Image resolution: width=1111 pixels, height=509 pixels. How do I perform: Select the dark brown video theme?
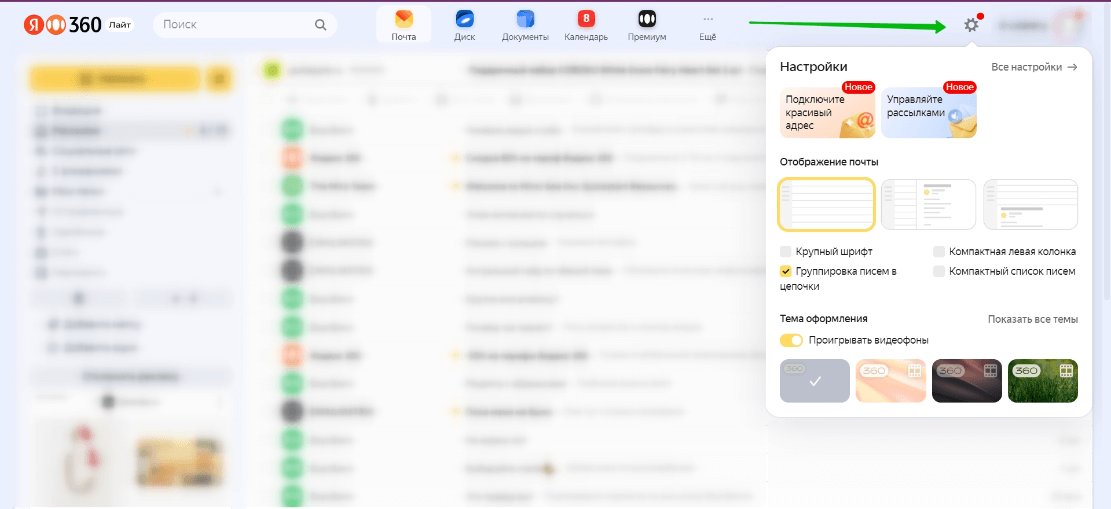coord(966,381)
